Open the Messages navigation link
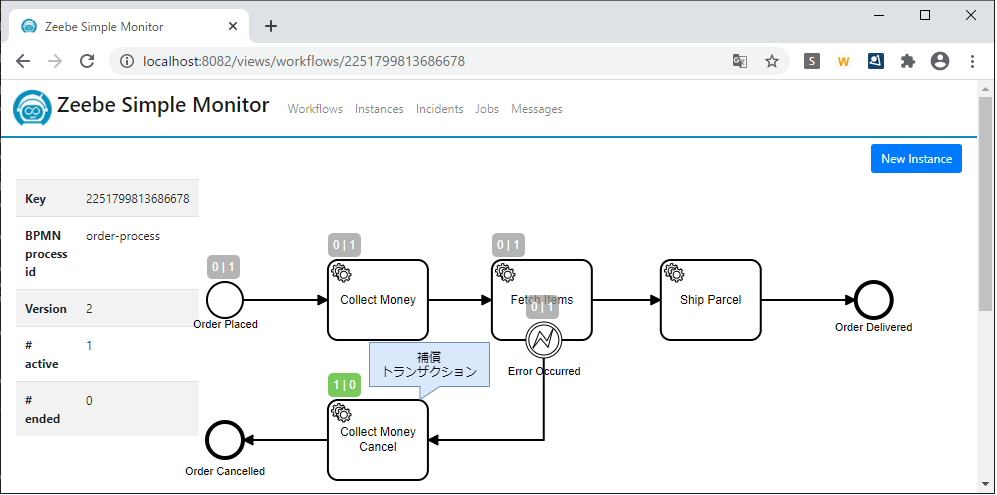Viewport: 997px width, 495px height. tap(537, 109)
